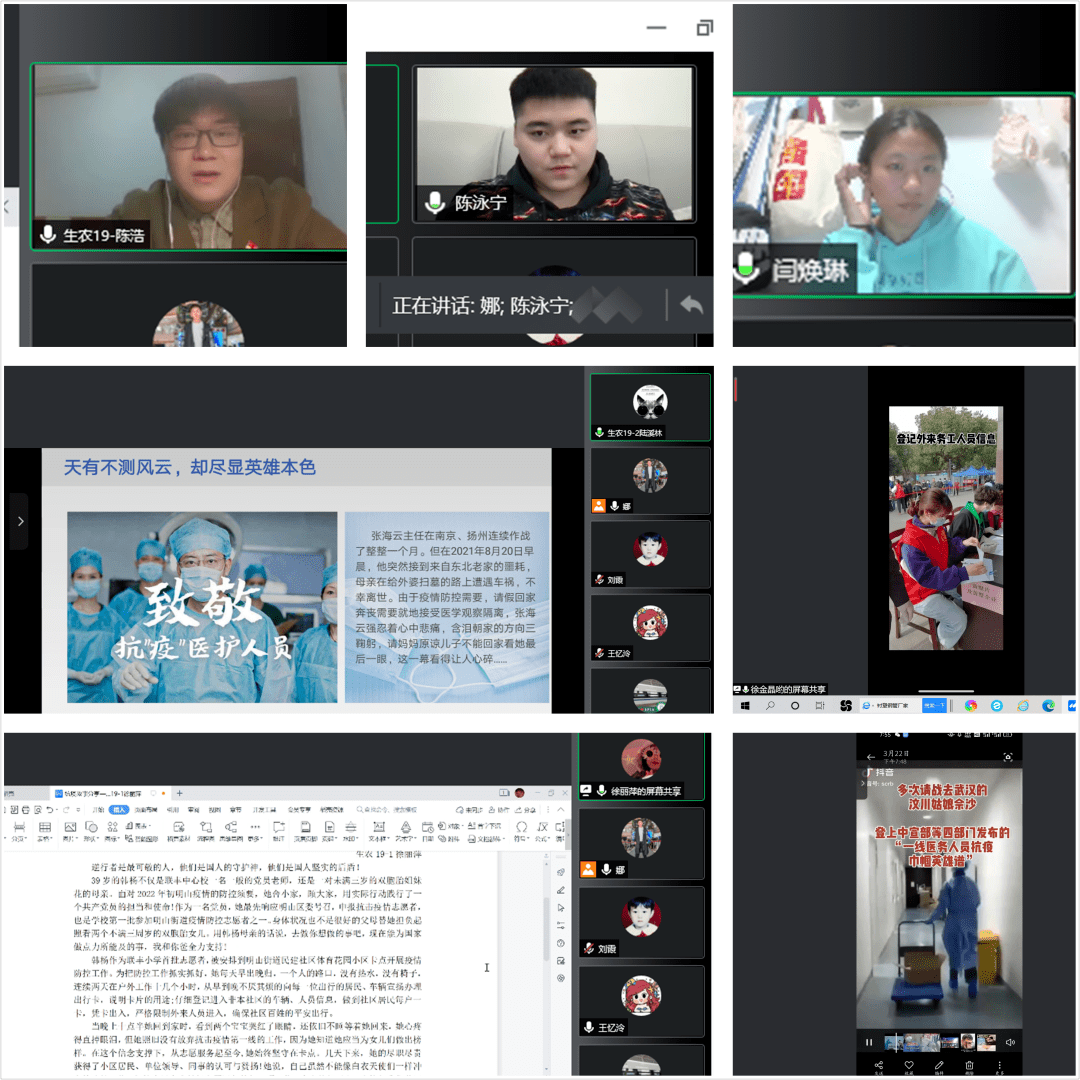Expand the side panel arrow beside the slide
Image resolution: width=1080 pixels, height=1080 pixels.
click(20, 521)
